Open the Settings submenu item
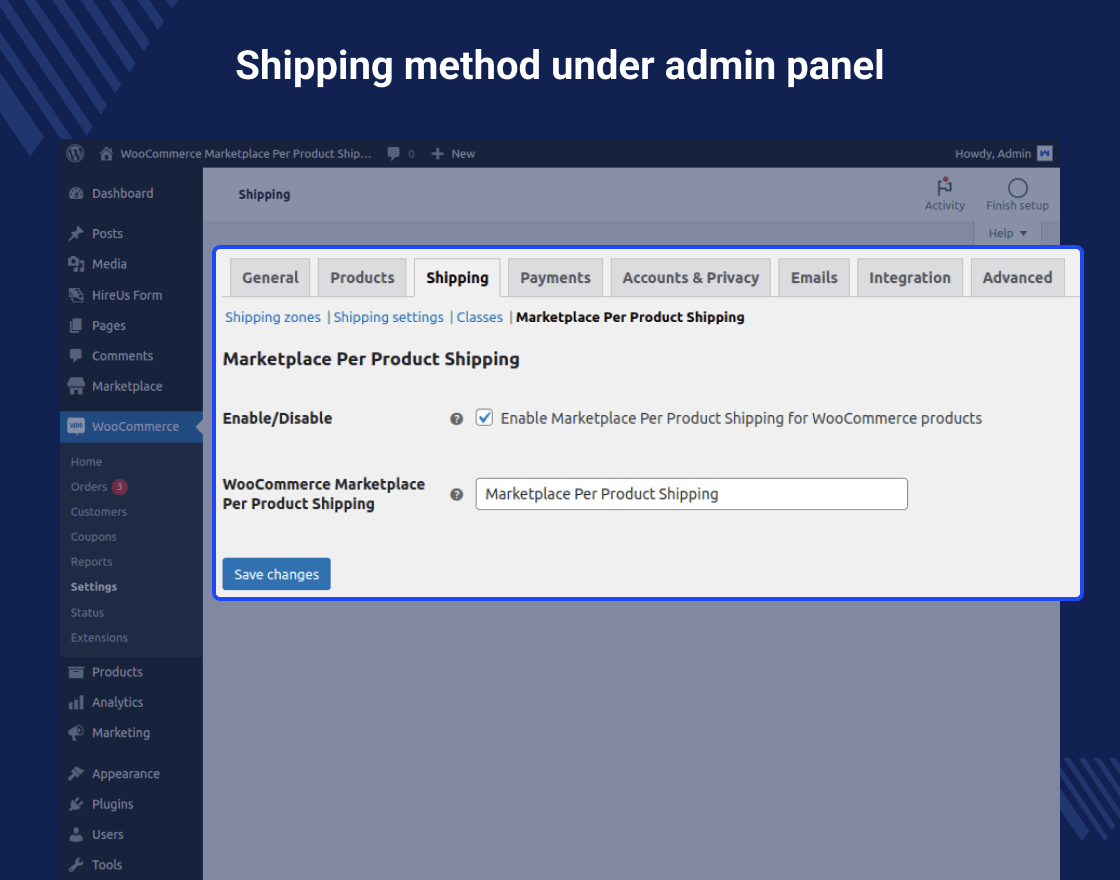This screenshot has height=880, width=1120. pos(94,587)
